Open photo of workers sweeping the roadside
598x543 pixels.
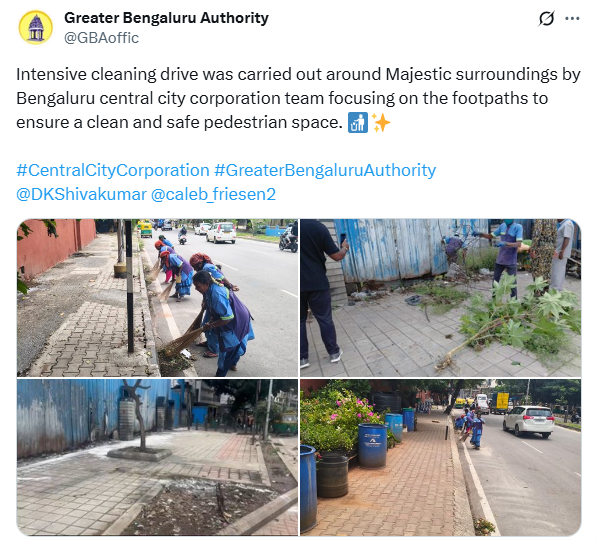click(x=158, y=298)
